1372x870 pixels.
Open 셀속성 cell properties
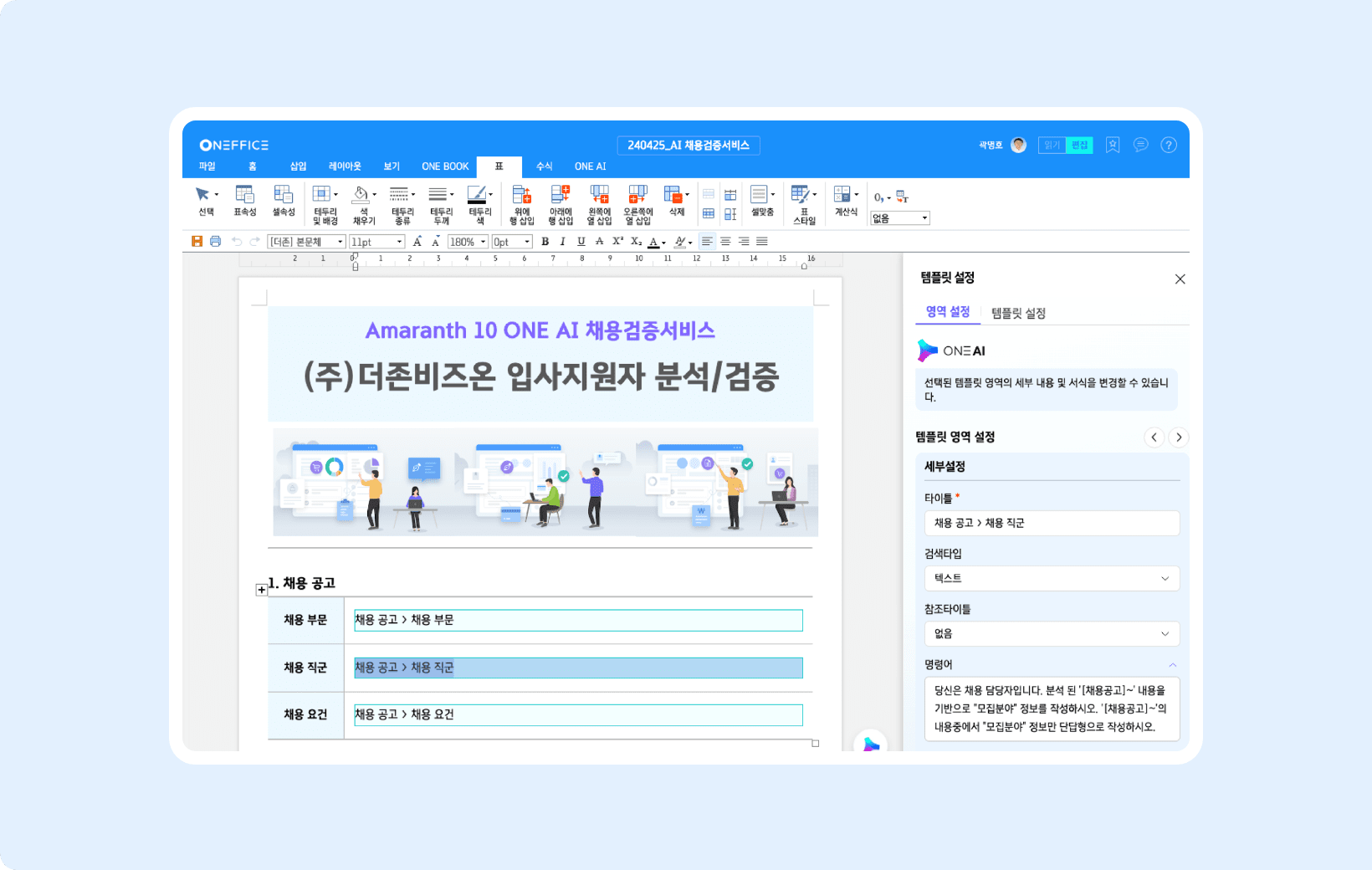284,202
